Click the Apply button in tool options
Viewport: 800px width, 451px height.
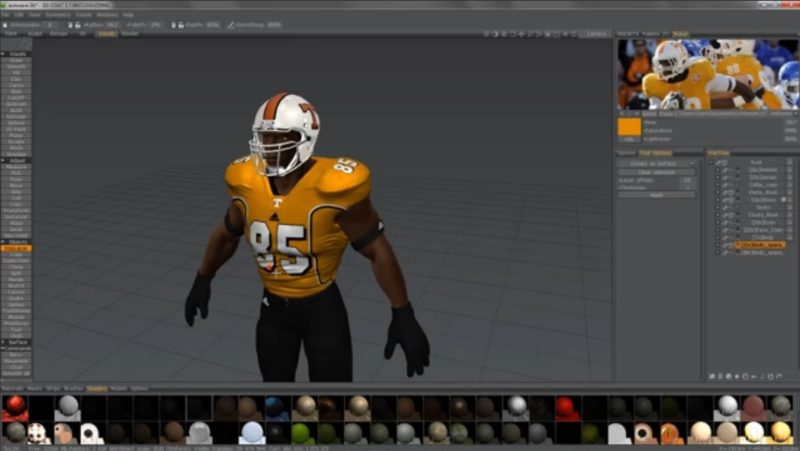tap(657, 195)
